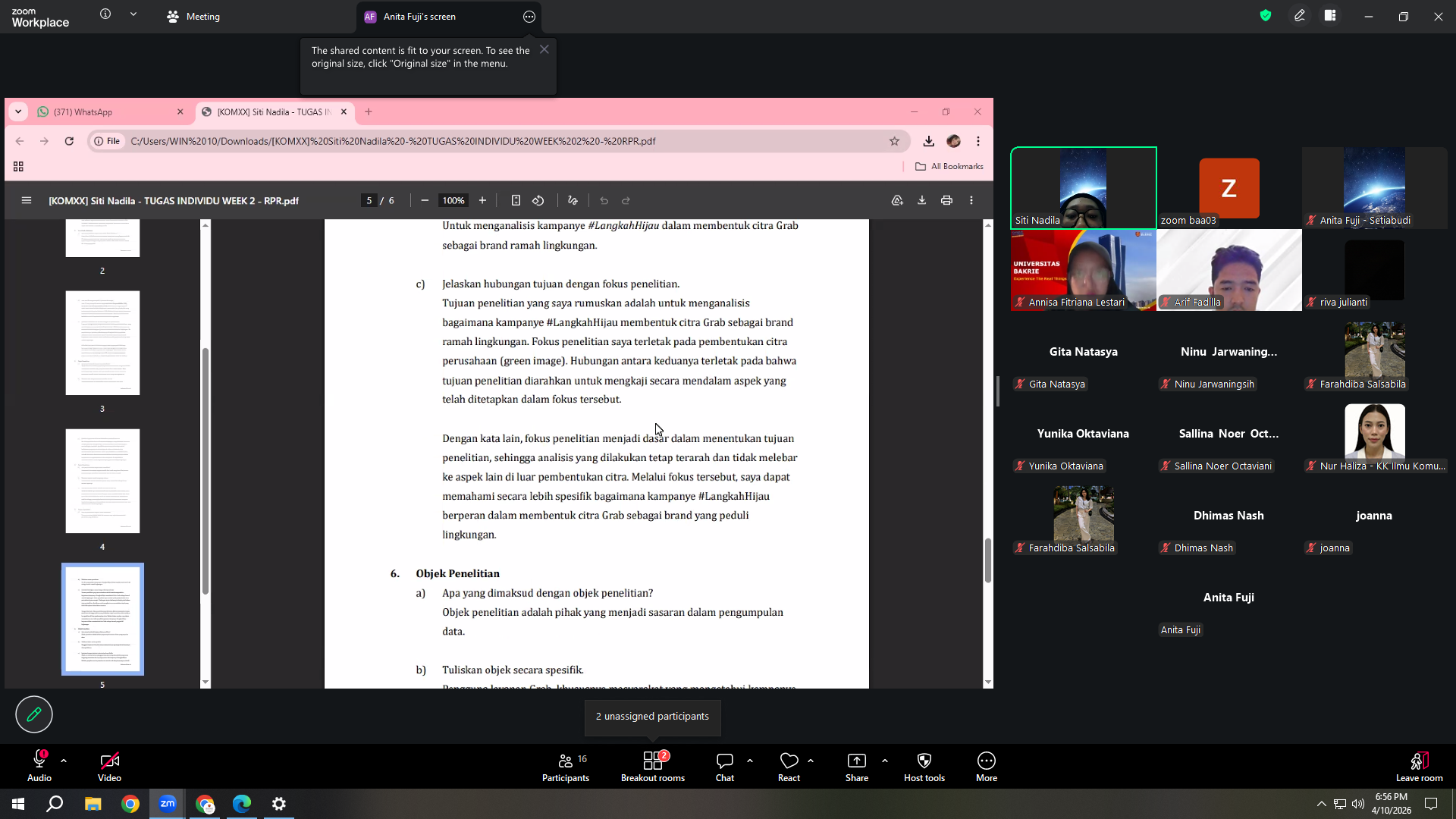Click the Share screen button
Screen dimensions: 1456x819
point(857,767)
